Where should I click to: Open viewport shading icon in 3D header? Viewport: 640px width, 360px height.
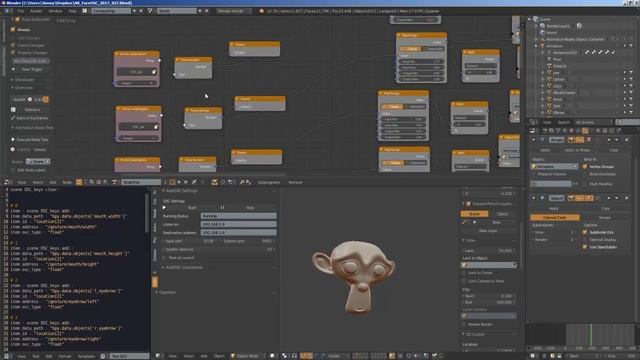pyautogui.click(x=273, y=356)
